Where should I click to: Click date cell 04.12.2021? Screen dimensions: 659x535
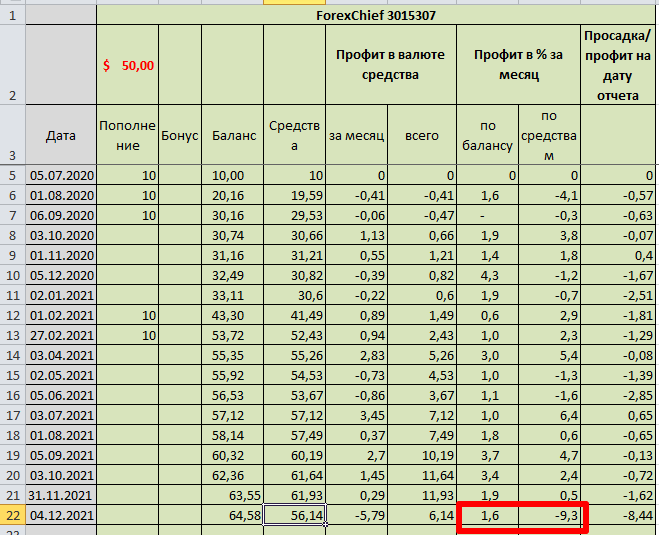tap(61, 515)
